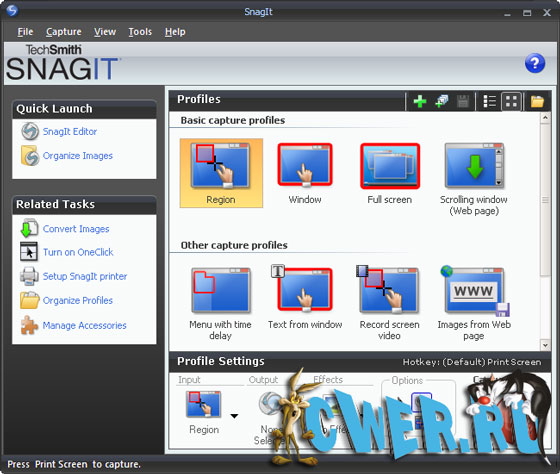
Task: Click the Other capture profiles heading
Action: click(234, 245)
